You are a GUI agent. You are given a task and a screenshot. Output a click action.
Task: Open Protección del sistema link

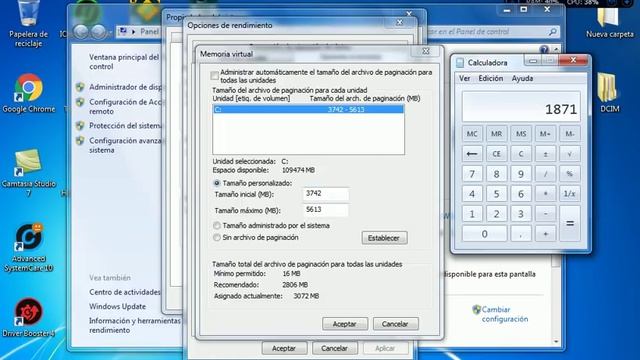point(125,126)
